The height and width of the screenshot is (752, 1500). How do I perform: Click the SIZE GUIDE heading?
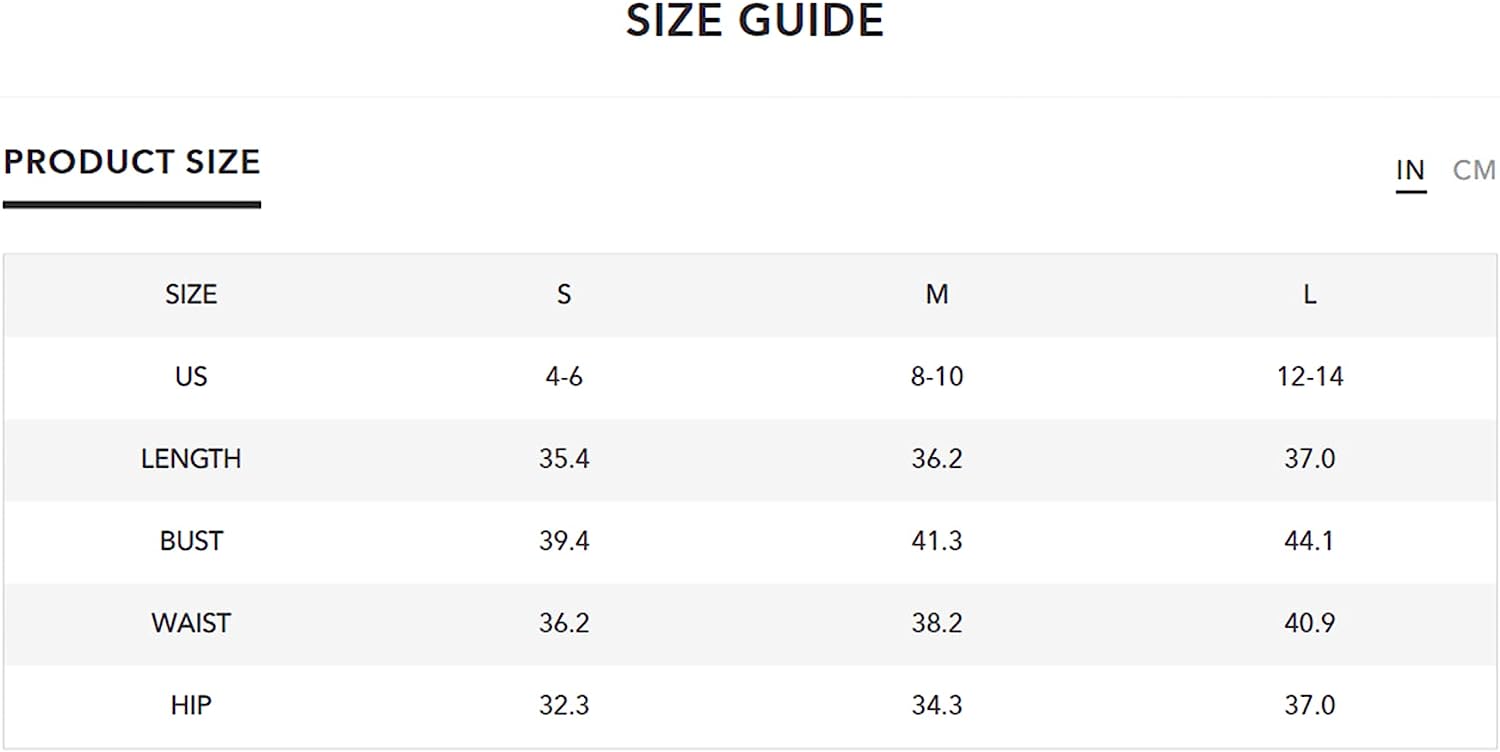755,21
